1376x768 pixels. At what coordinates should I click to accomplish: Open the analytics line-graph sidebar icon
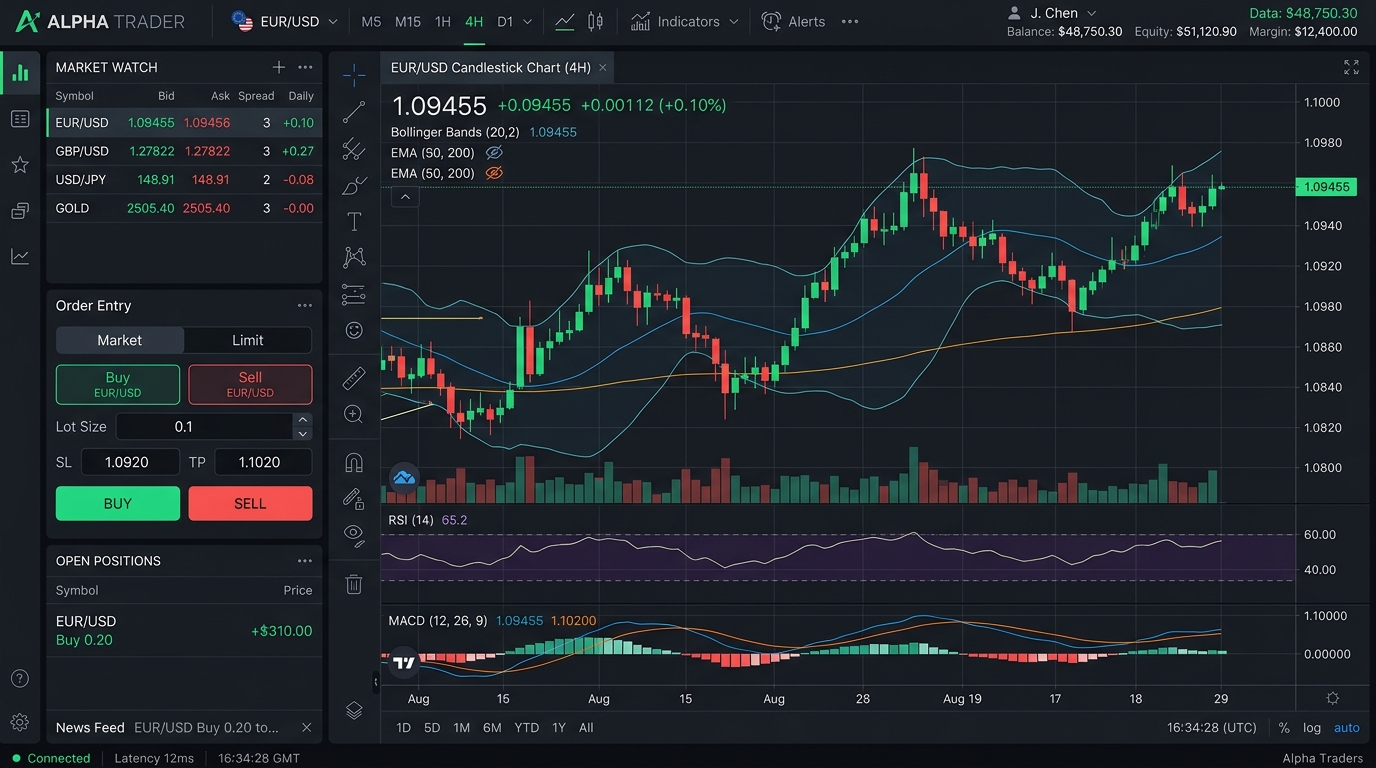click(20, 256)
